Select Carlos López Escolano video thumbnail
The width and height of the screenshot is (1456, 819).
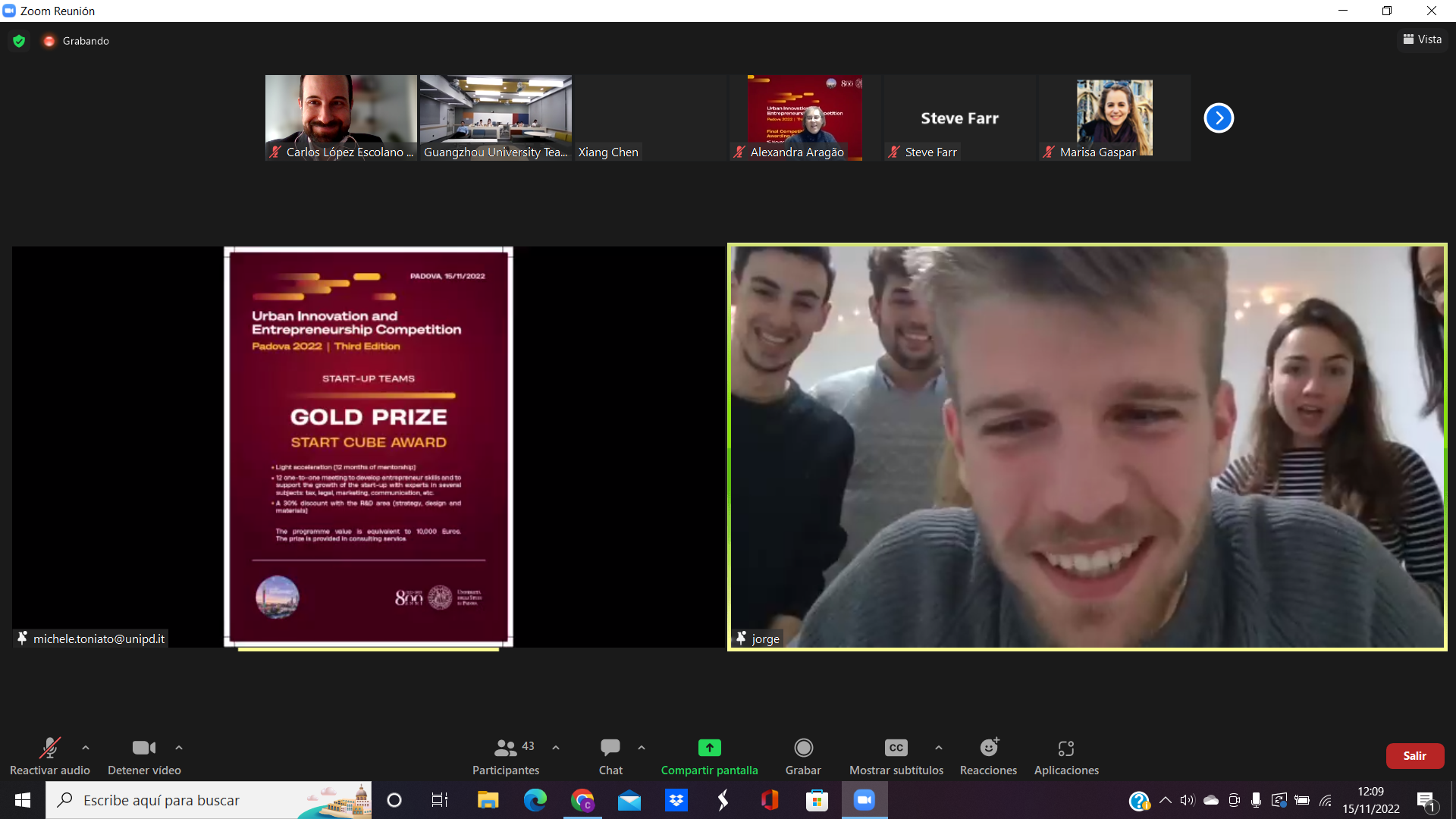(x=341, y=118)
